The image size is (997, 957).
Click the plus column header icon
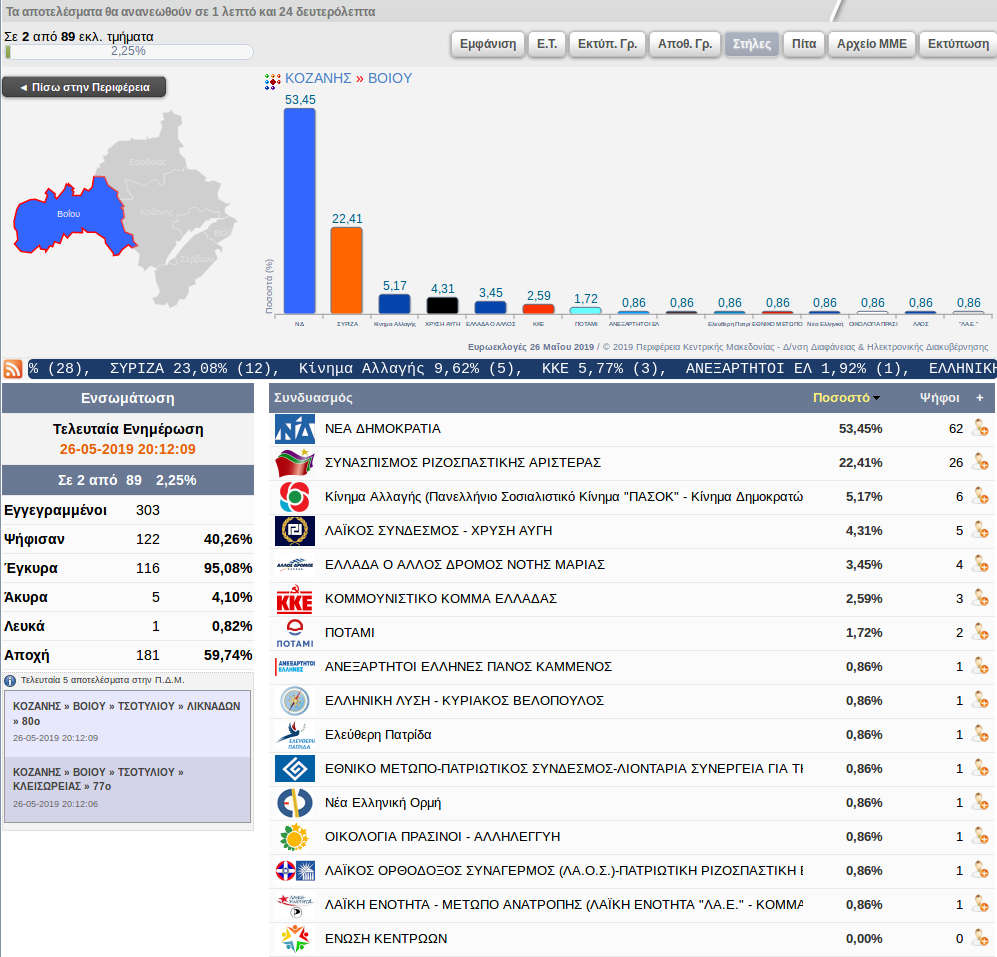tap(979, 398)
